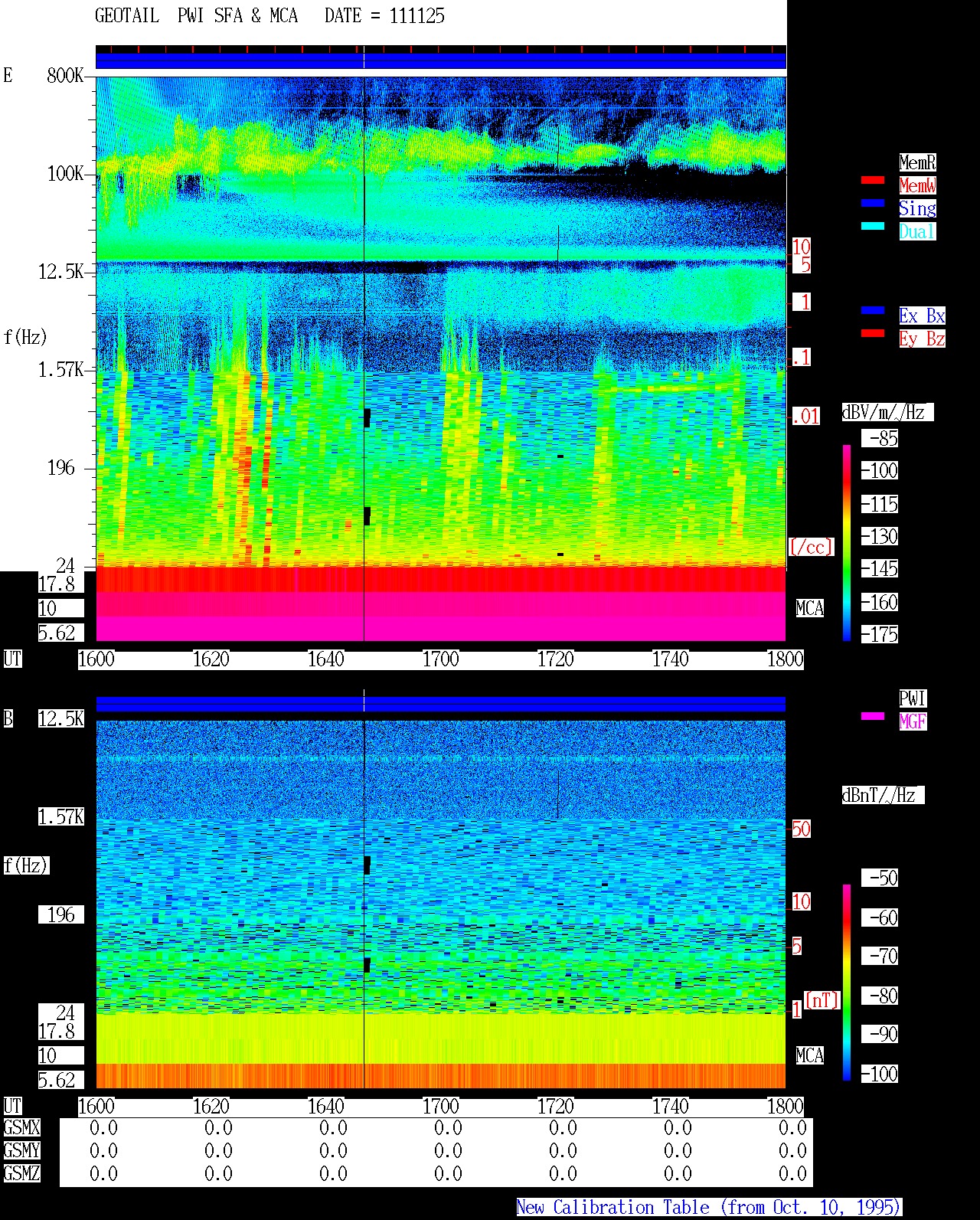
Task: Click the red [nT] unit label
Action: click(x=822, y=1000)
